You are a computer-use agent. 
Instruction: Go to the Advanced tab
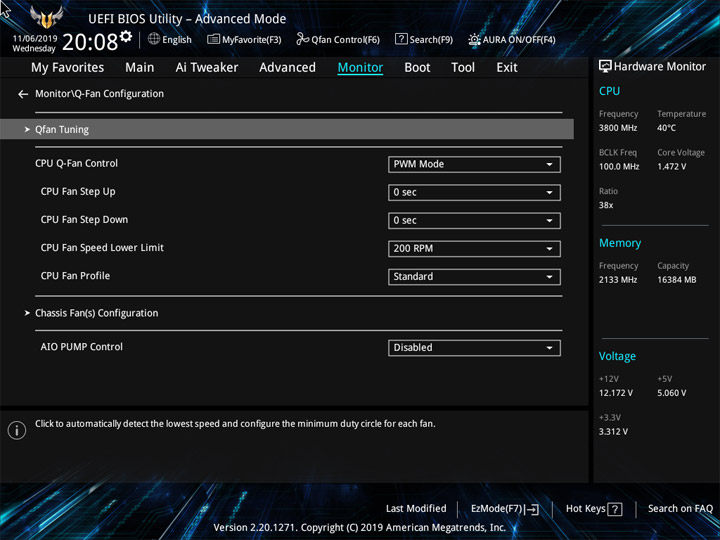pos(287,68)
